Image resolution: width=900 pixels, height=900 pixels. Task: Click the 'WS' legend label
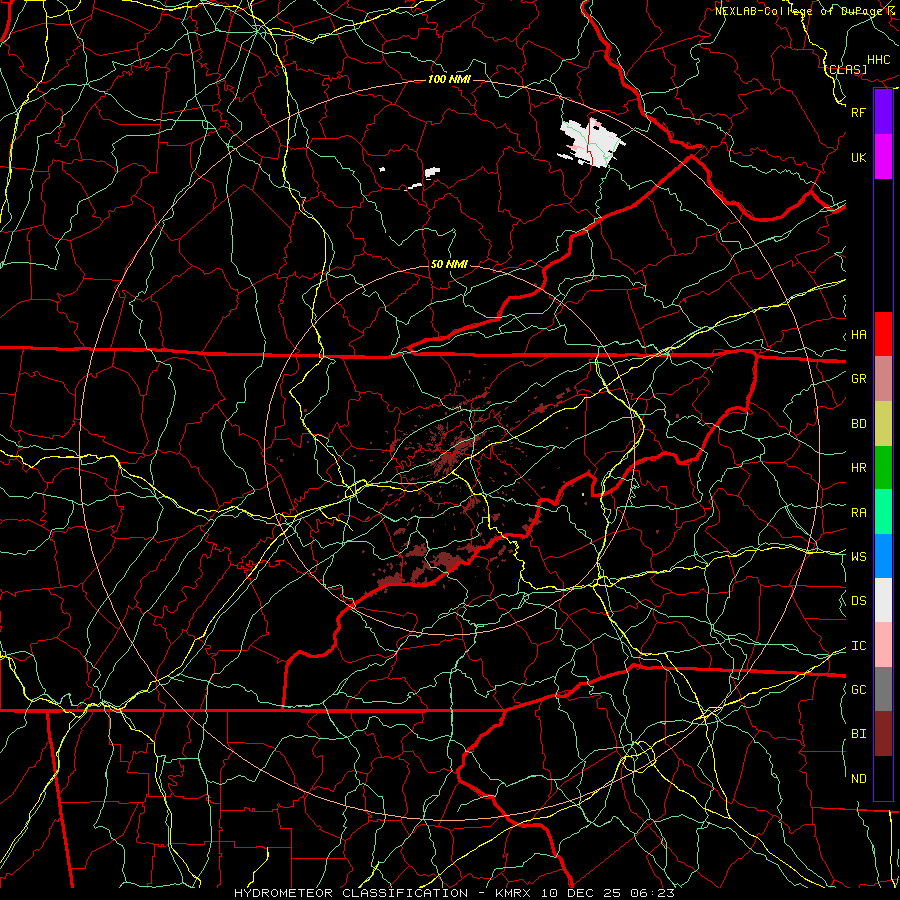click(858, 556)
